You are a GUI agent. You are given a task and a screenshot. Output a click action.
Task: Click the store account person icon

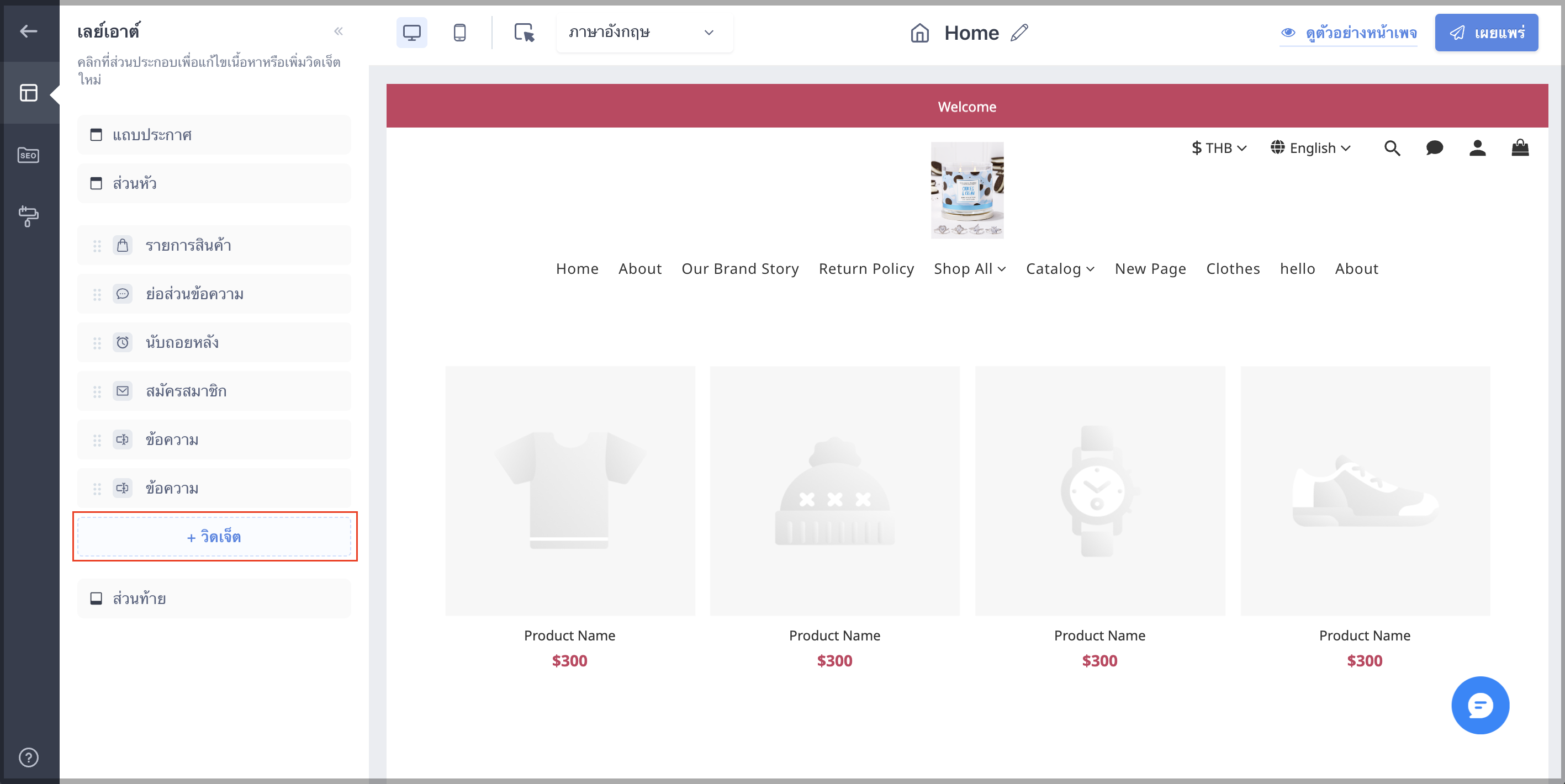(x=1478, y=148)
